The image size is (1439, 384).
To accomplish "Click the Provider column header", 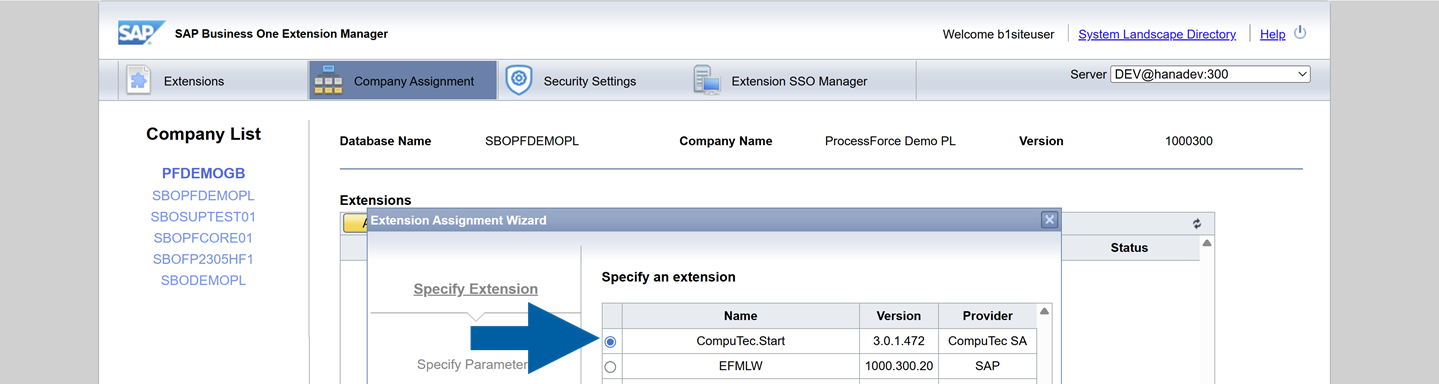I will coord(988,316).
